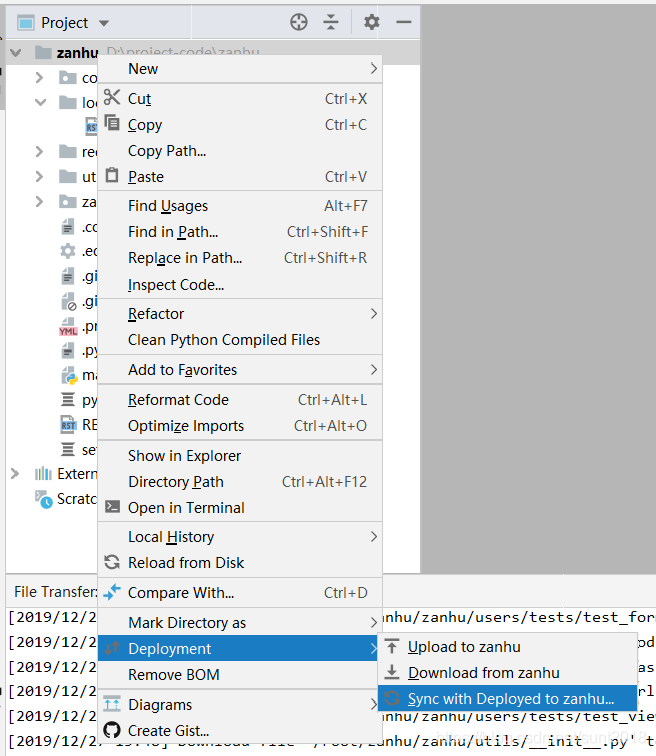Image resolution: width=656 pixels, height=756 pixels.
Task: Select Clean Python Compiled Files
Action: (240, 340)
